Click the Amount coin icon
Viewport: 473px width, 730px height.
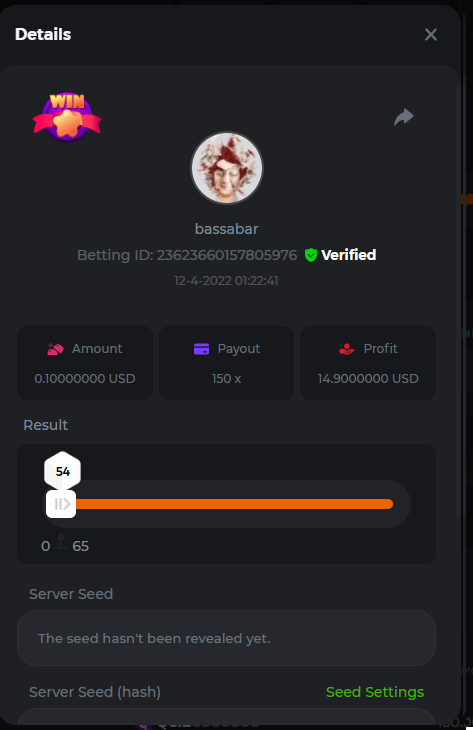click(x=55, y=349)
